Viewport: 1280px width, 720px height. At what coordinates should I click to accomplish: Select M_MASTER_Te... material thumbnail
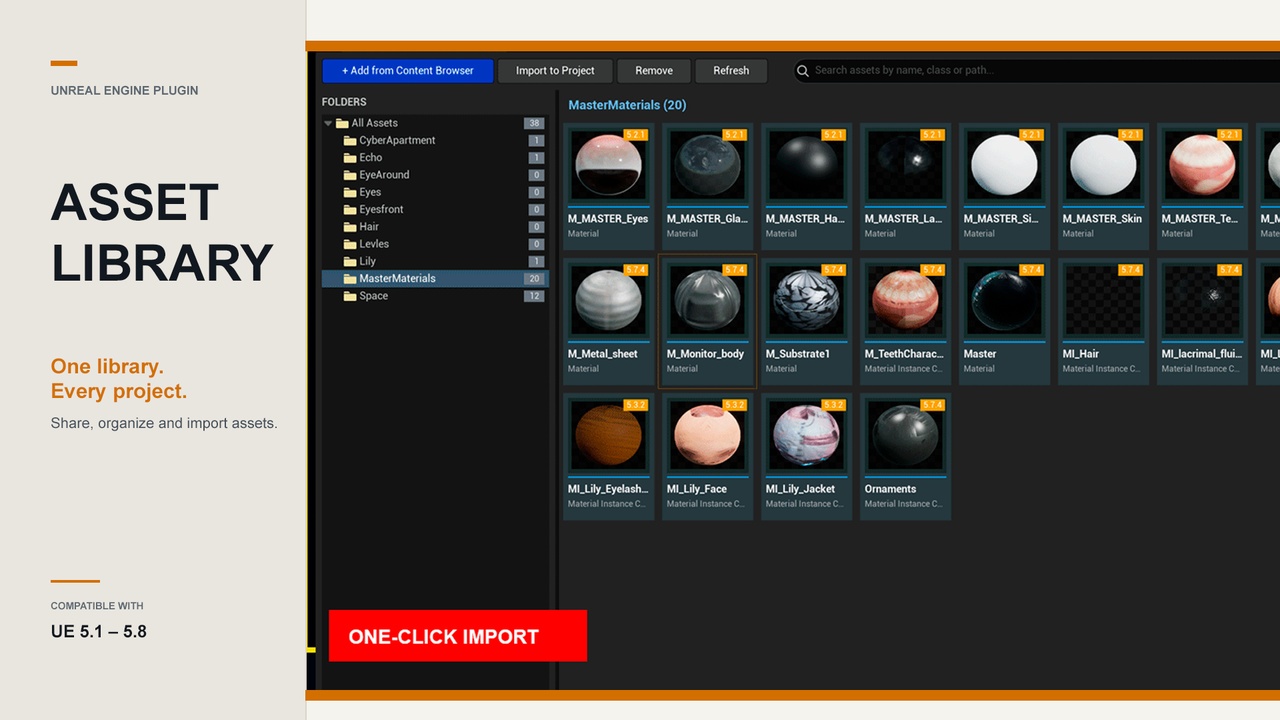tap(1202, 165)
